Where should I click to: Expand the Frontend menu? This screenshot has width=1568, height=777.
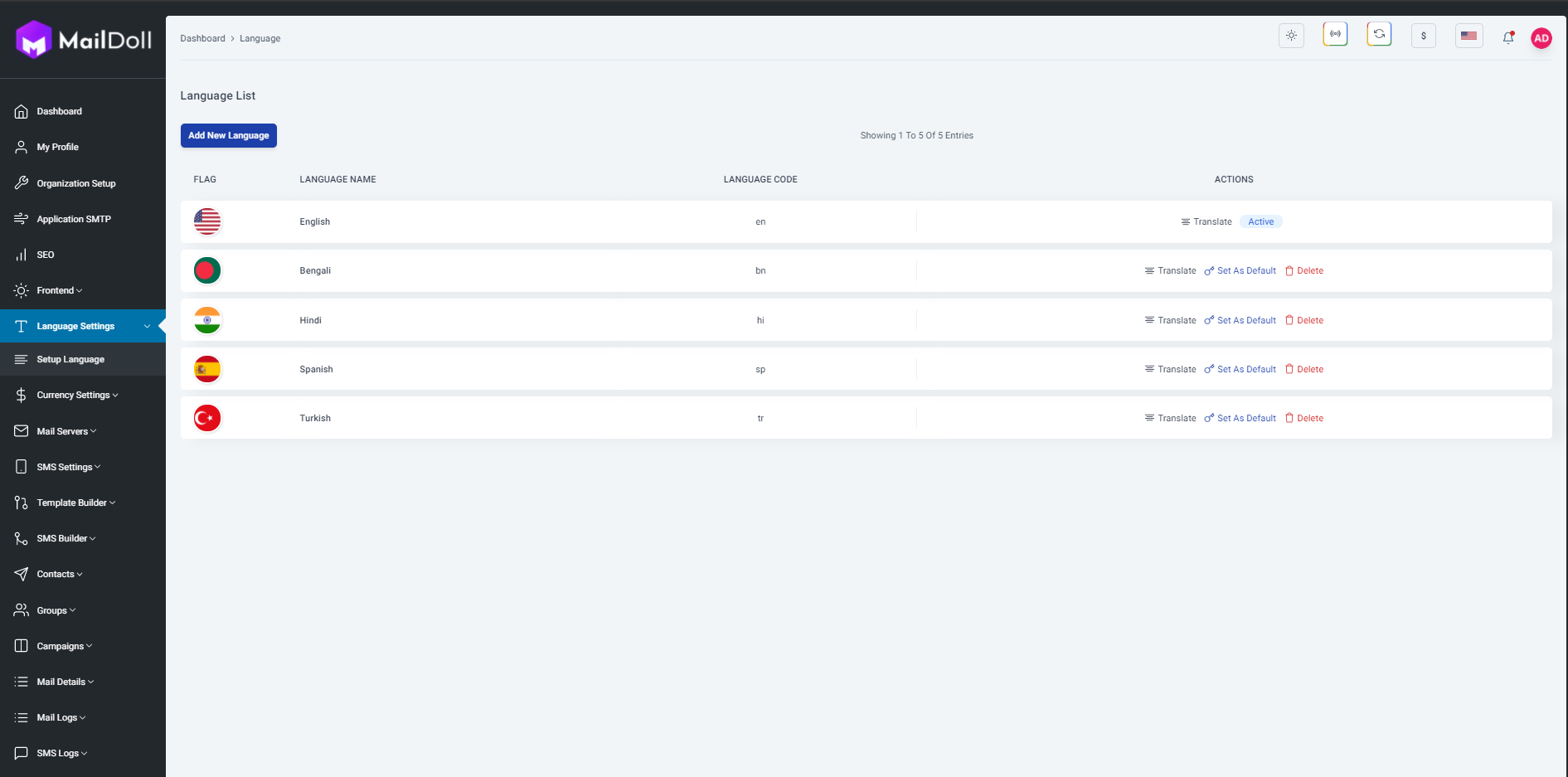(x=60, y=290)
